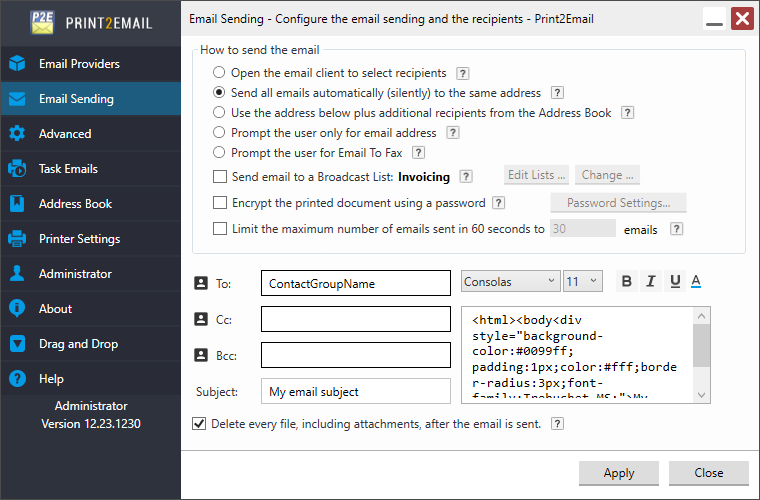
Task: Click the Task Emails printer-clock icon
Action: tap(17, 169)
